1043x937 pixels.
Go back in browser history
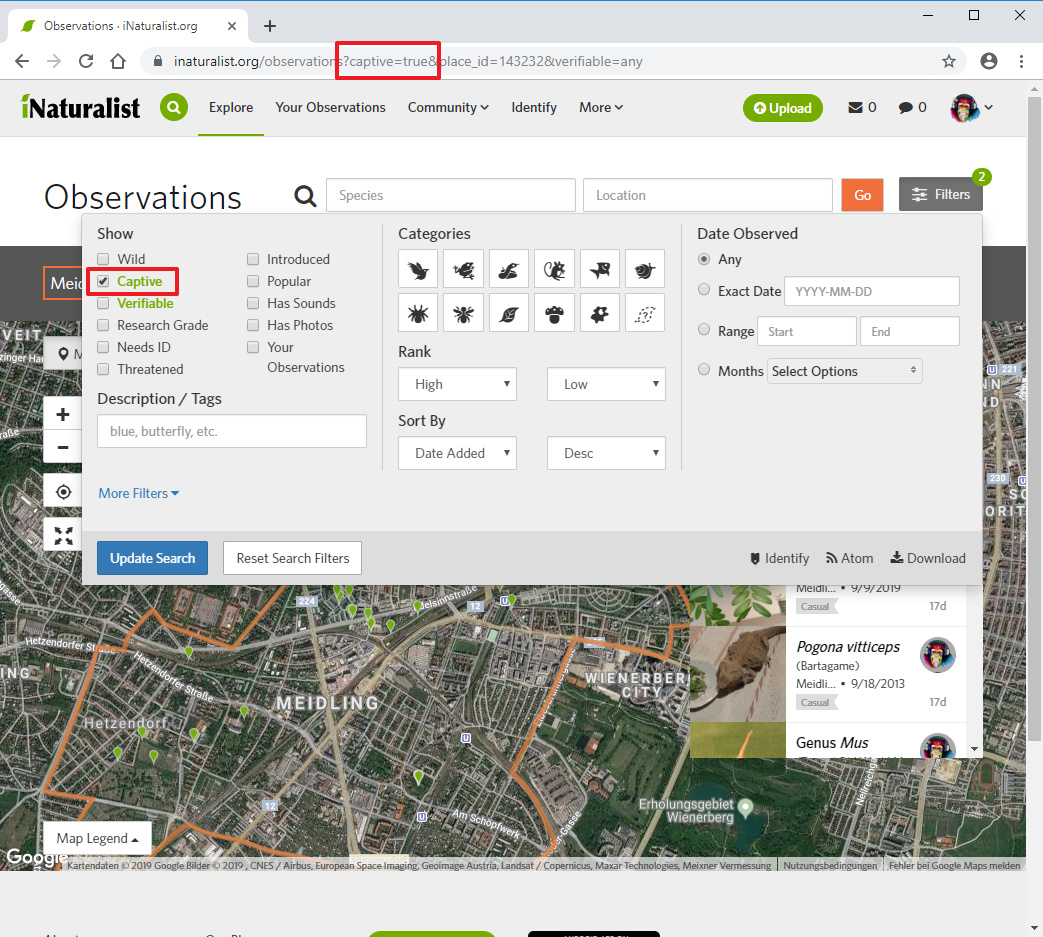[22, 61]
